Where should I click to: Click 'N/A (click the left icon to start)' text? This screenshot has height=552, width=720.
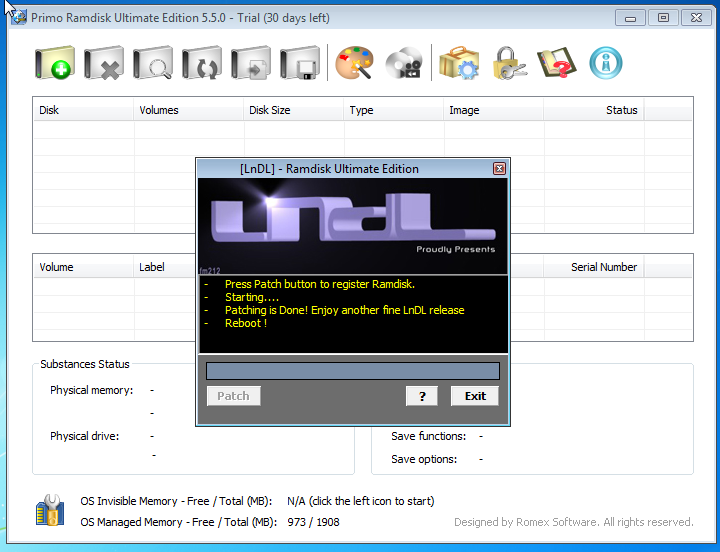[x=361, y=501]
